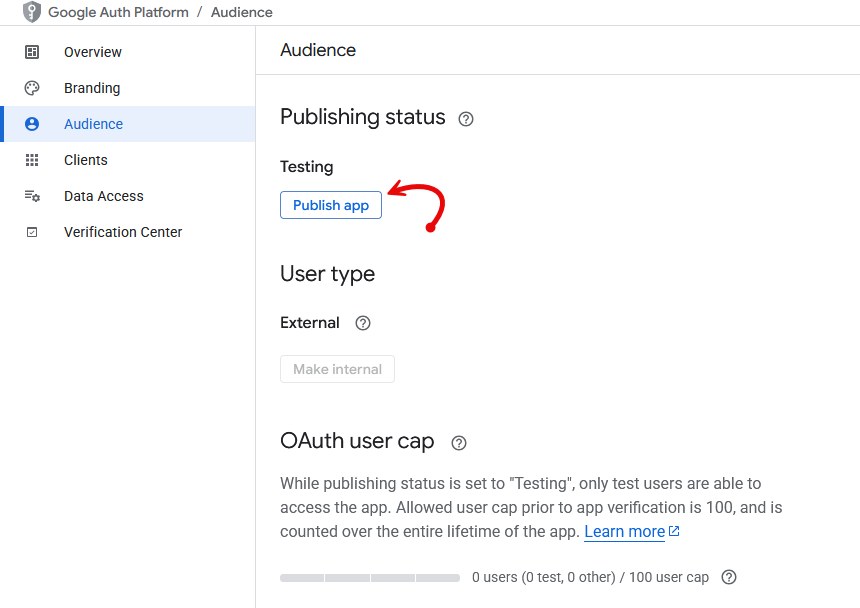860x608 pixels.
Task: Click the Testing status label
Action: pyautogui.click(x=307, y=167)
